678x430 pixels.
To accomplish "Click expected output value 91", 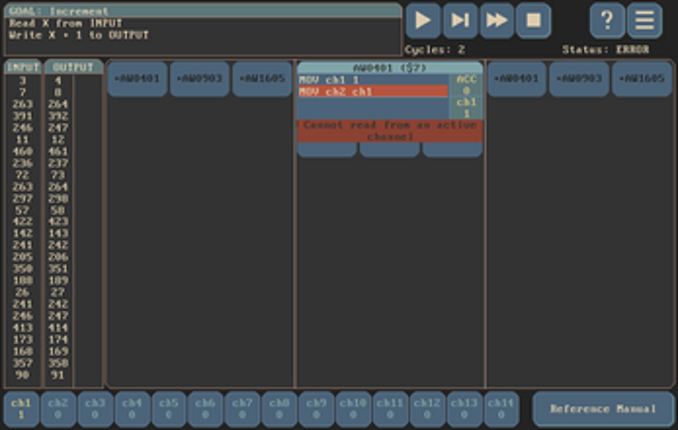I will 58,375.
